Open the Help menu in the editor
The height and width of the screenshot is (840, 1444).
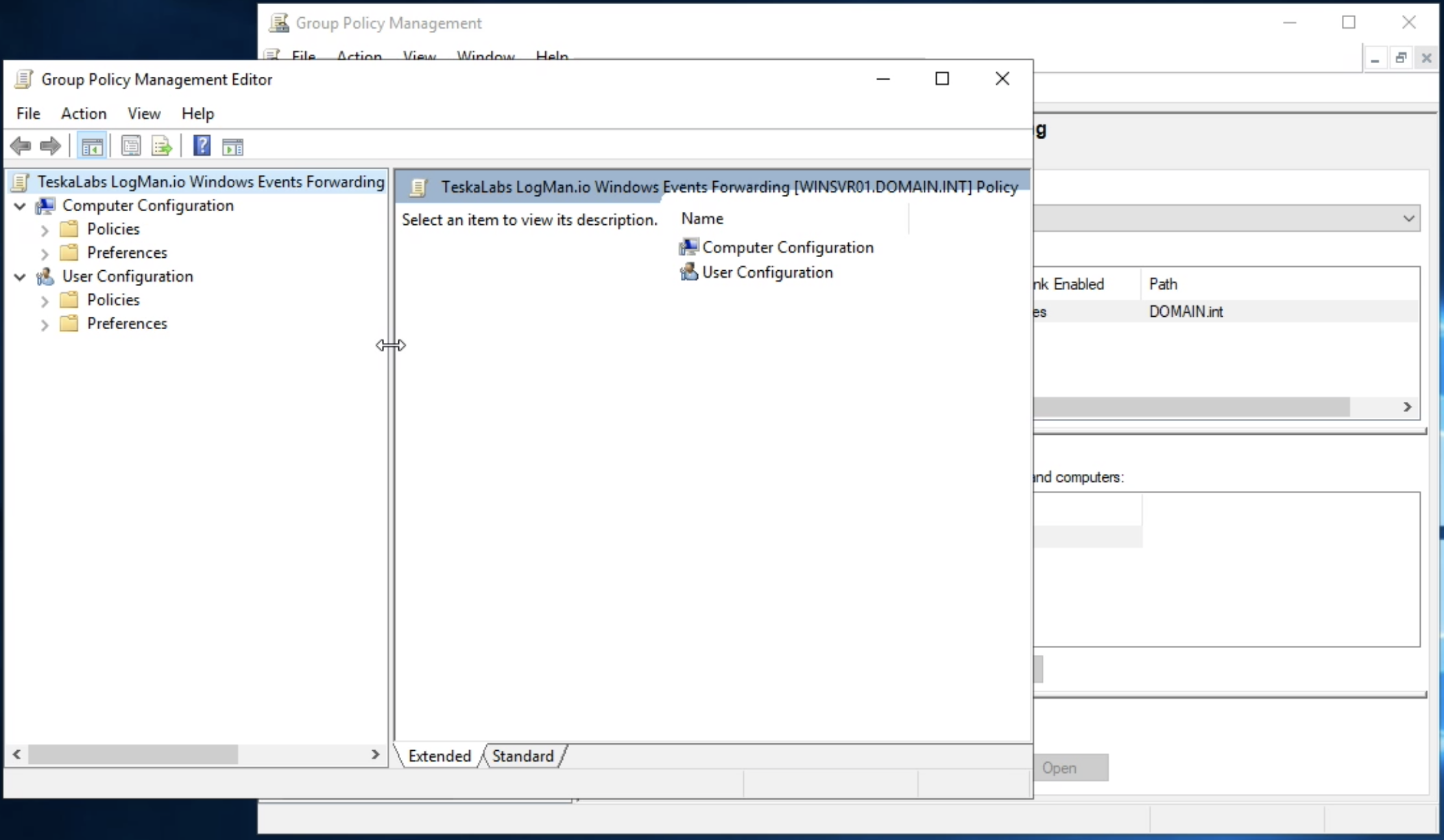pos(197,113)
